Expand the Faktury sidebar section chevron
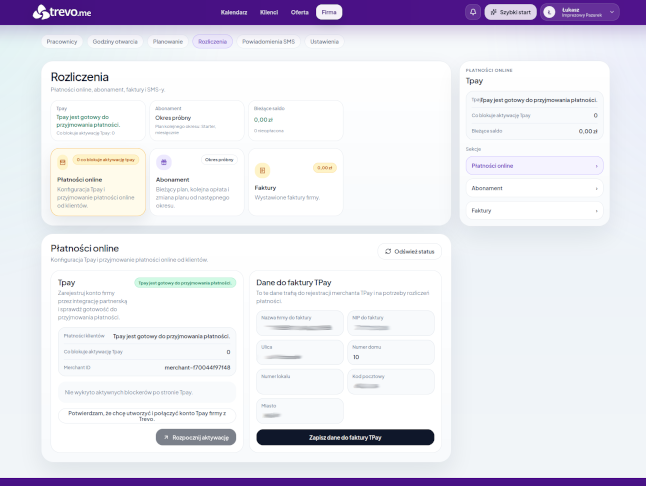646x486 pixels. click(596, 211)
